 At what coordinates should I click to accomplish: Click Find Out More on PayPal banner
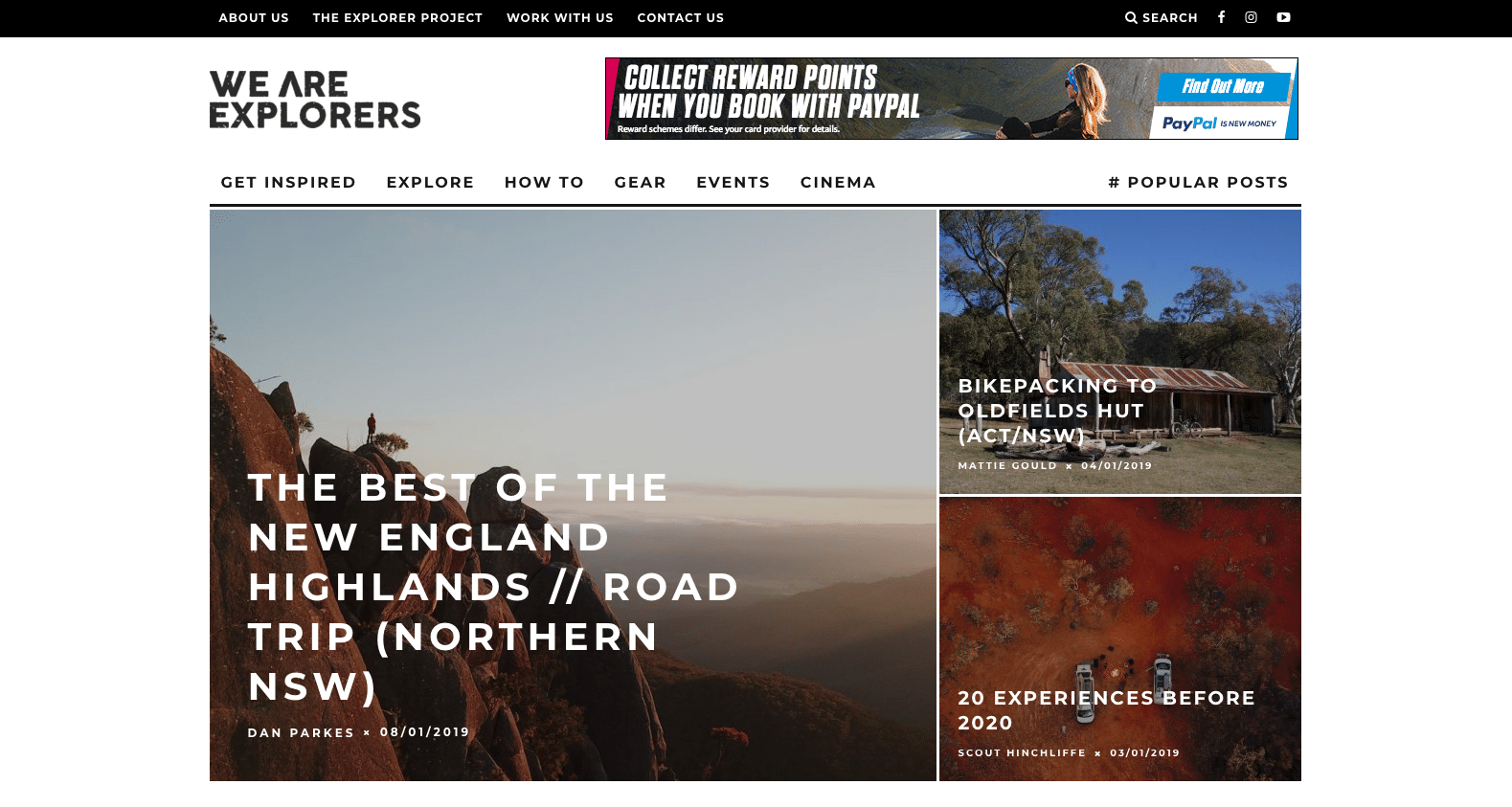1223,86
